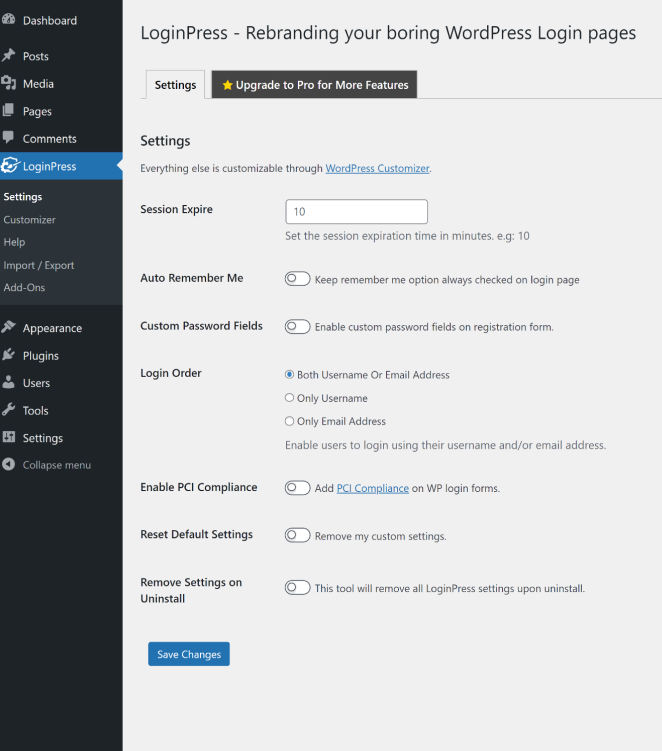Follow the WordPress Customizer link
662x751 pixels.
pos(377,168)
